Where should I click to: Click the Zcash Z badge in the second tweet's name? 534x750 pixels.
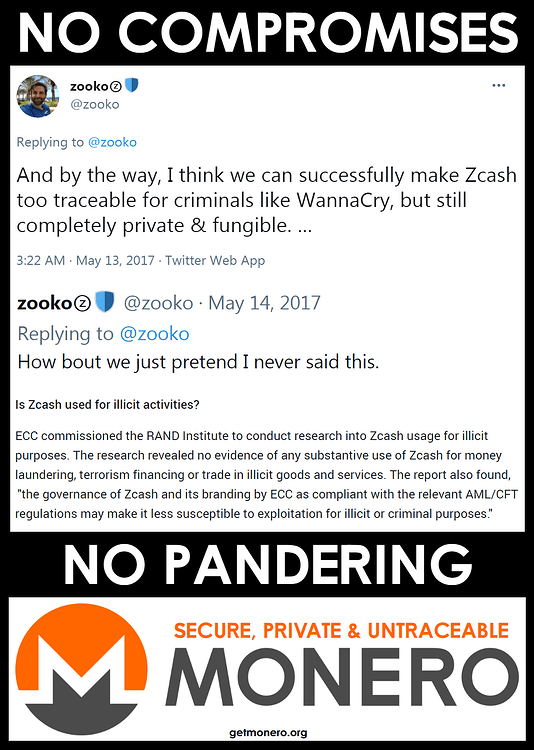(83, 303)
